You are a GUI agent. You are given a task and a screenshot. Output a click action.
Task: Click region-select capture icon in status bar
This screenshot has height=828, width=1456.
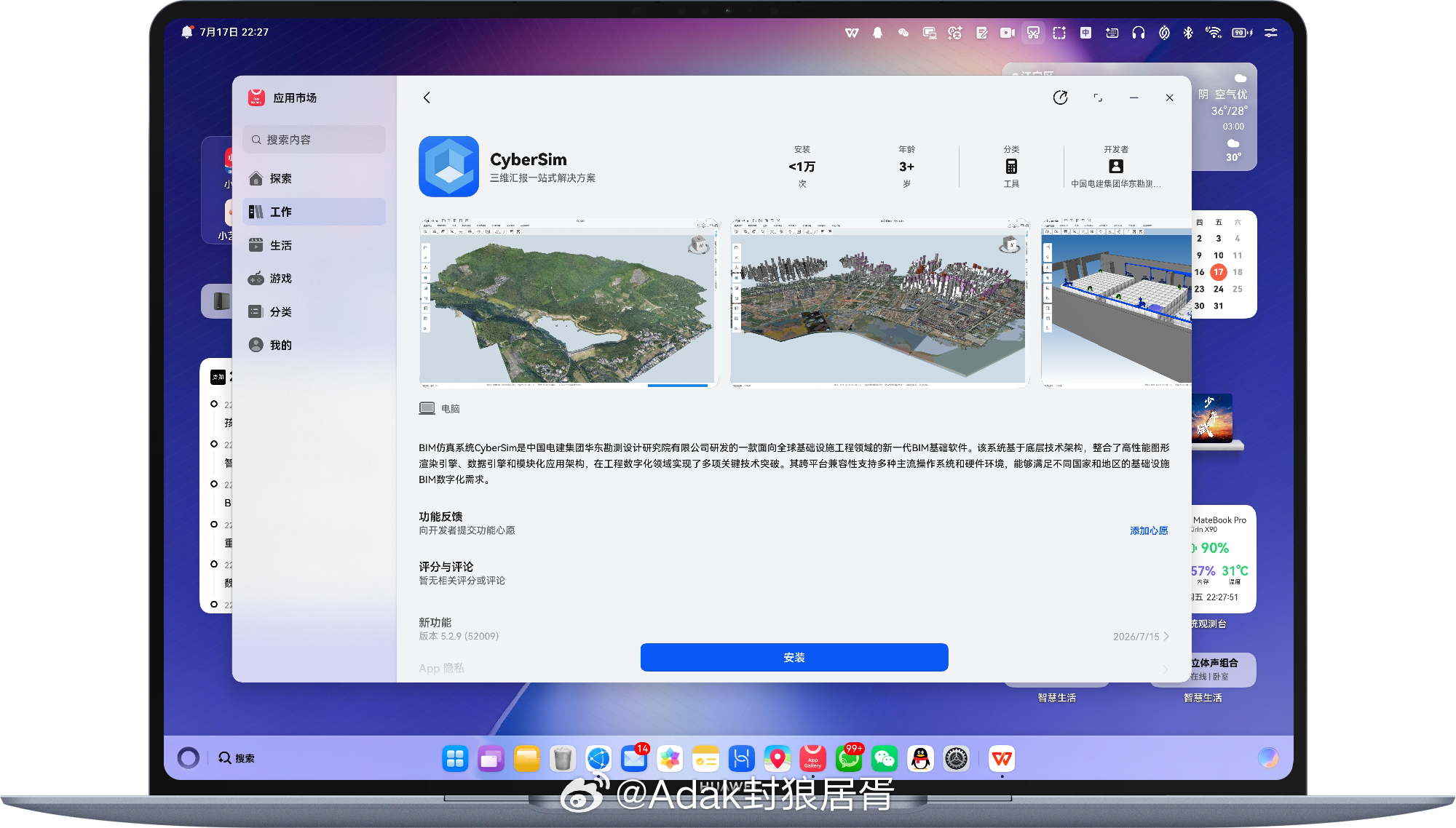(1059, 33)
